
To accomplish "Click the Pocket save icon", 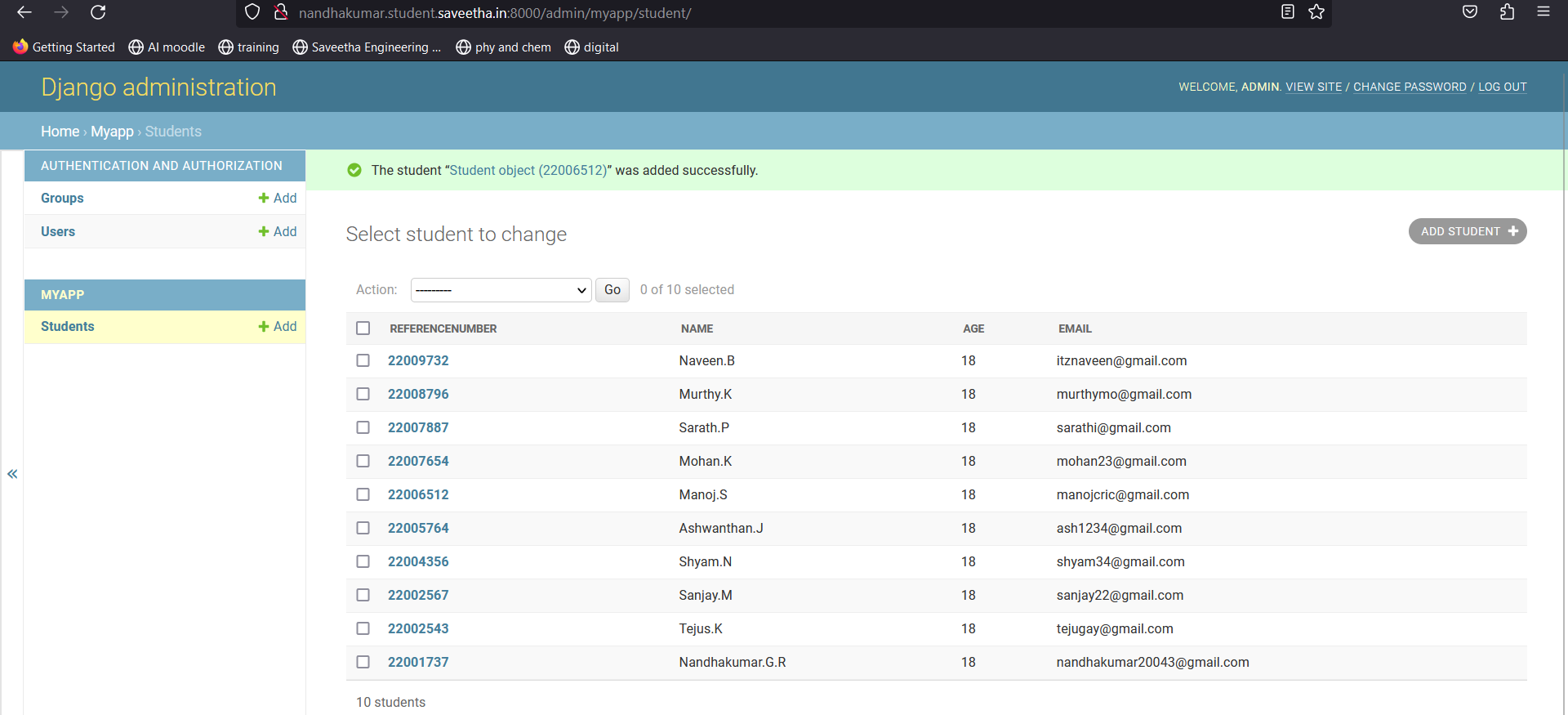I will pos(1470,12).
